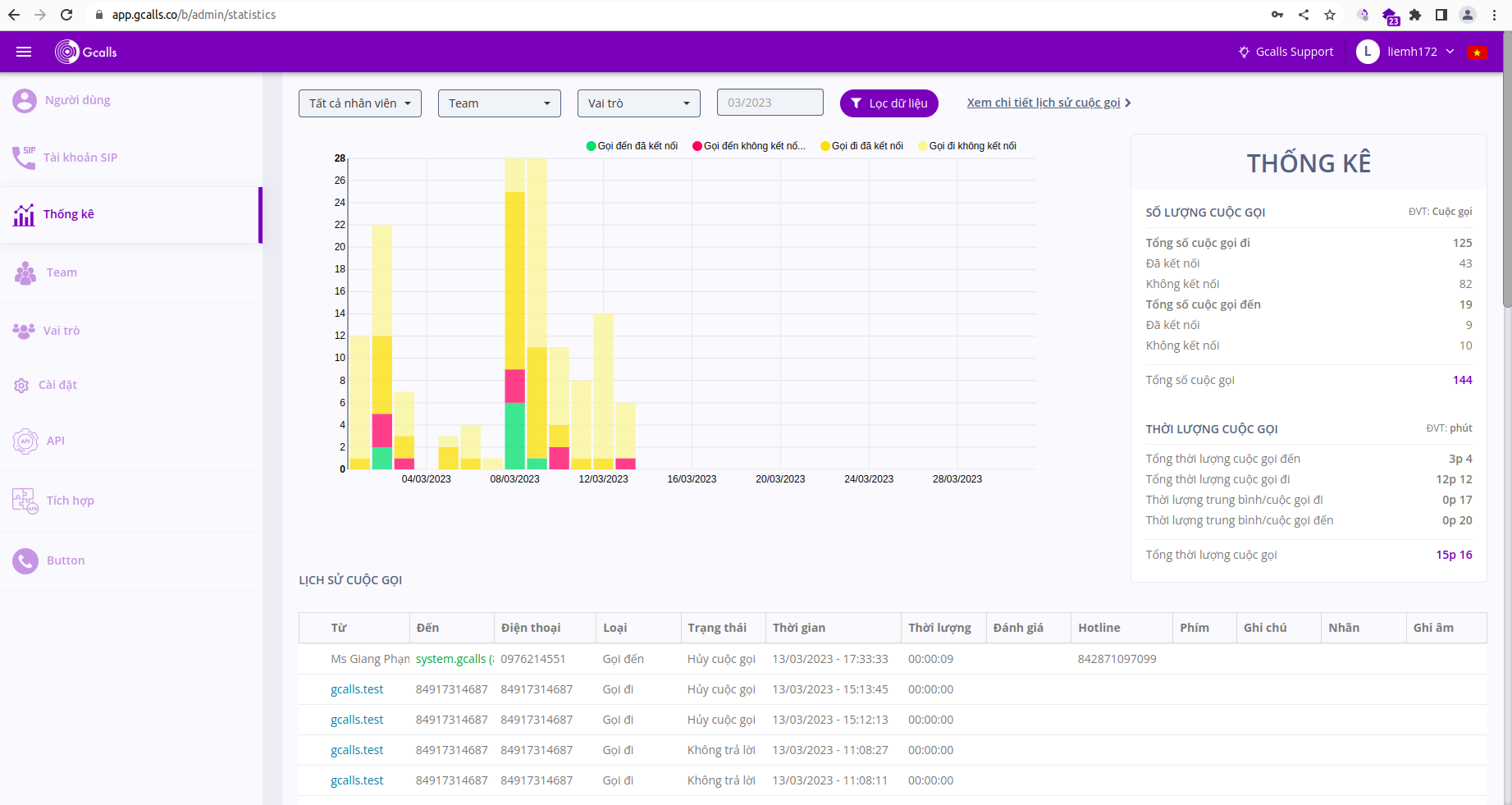Toggle the Gọi đến không kết nối legend series
The width and height of the screenshot is (1512, 805).
(749, 146)
